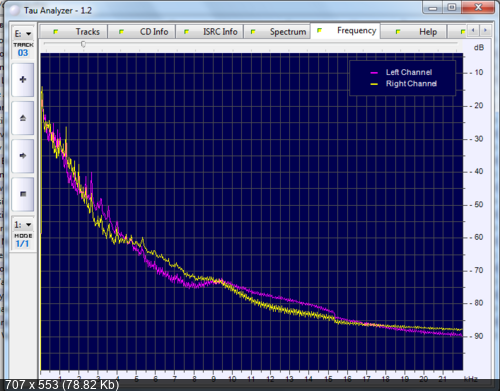
Task: Click the 1/1 mode display
Action: 22,244
